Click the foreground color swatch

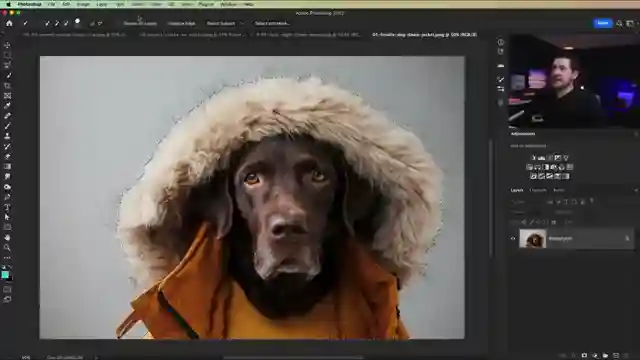click(5, 275)
